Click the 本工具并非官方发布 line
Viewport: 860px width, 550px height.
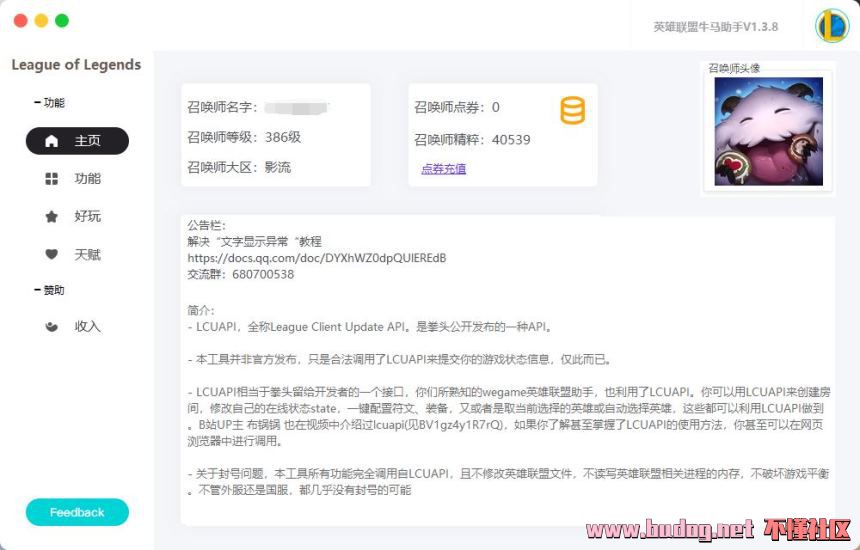point(400,360)
